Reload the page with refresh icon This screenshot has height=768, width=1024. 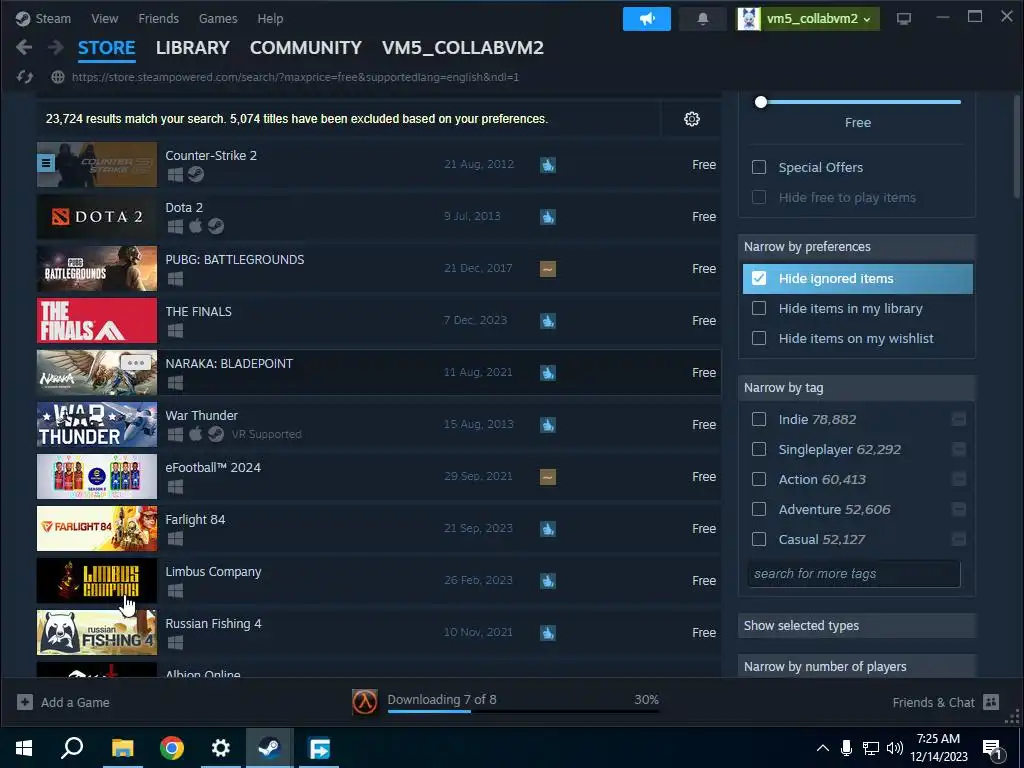click(25, 77)
